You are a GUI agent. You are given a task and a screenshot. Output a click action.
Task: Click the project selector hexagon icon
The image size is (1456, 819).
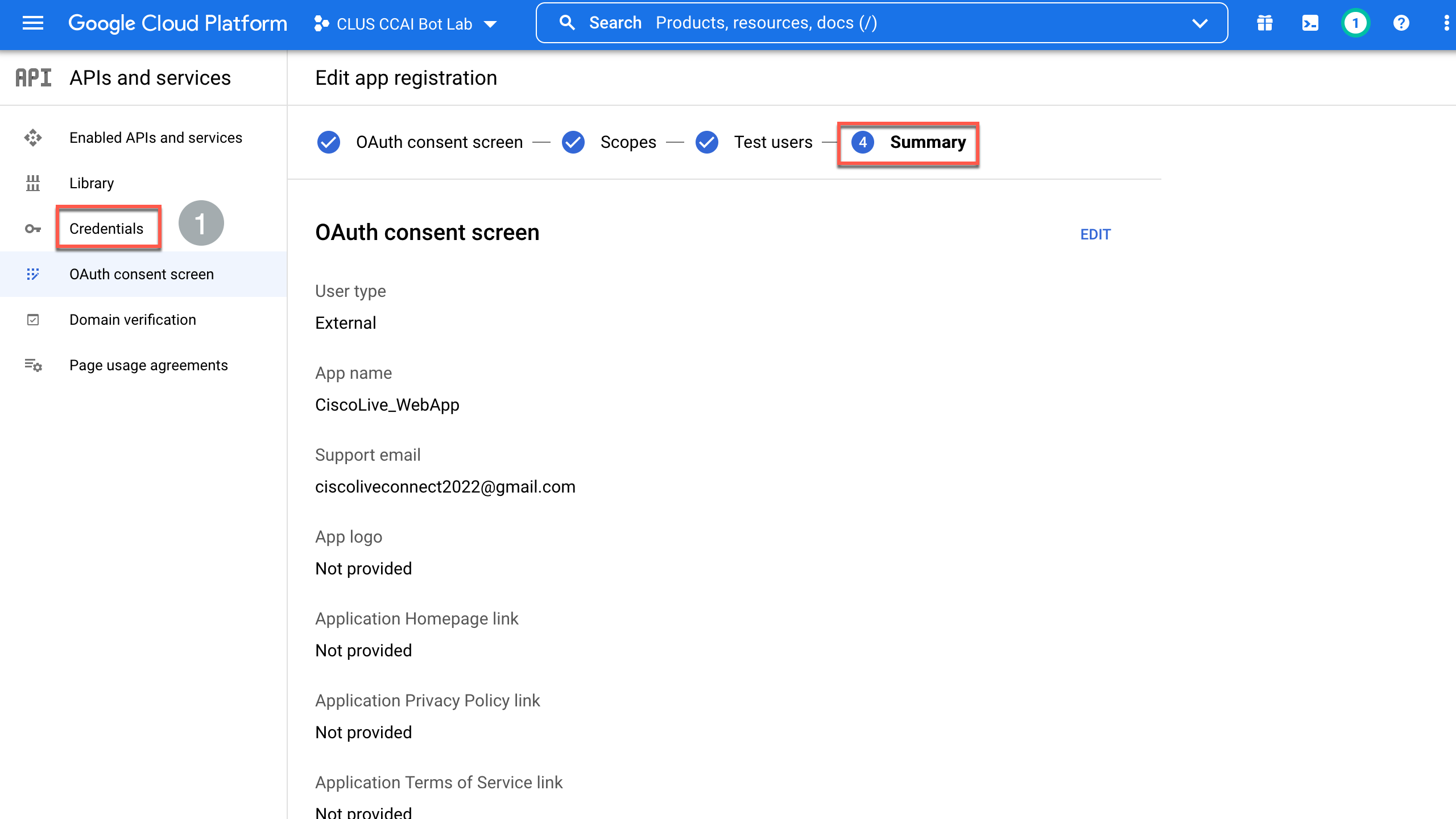point(321,24)
